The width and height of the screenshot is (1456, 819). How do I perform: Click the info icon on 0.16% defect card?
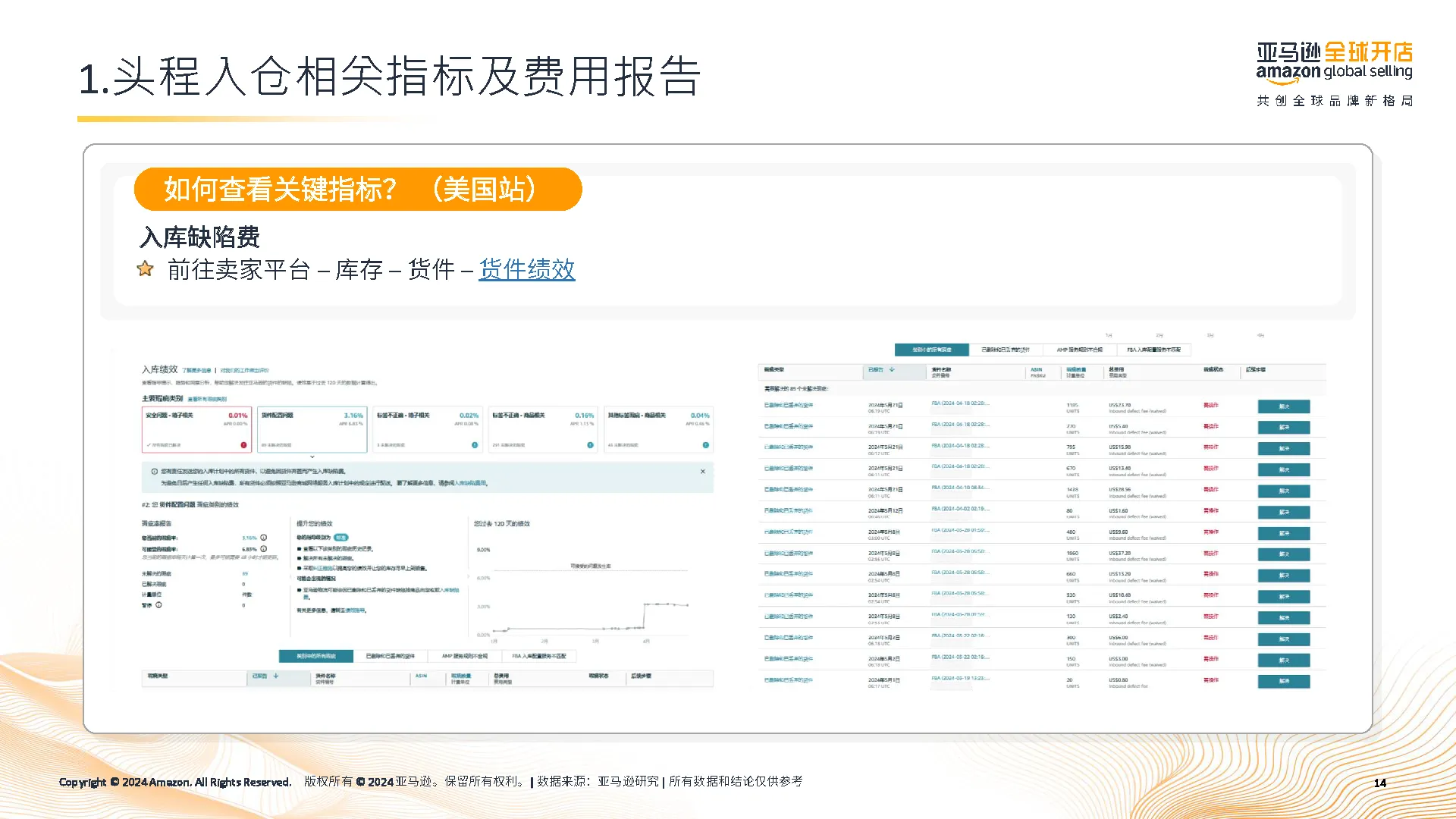(590, 445)
